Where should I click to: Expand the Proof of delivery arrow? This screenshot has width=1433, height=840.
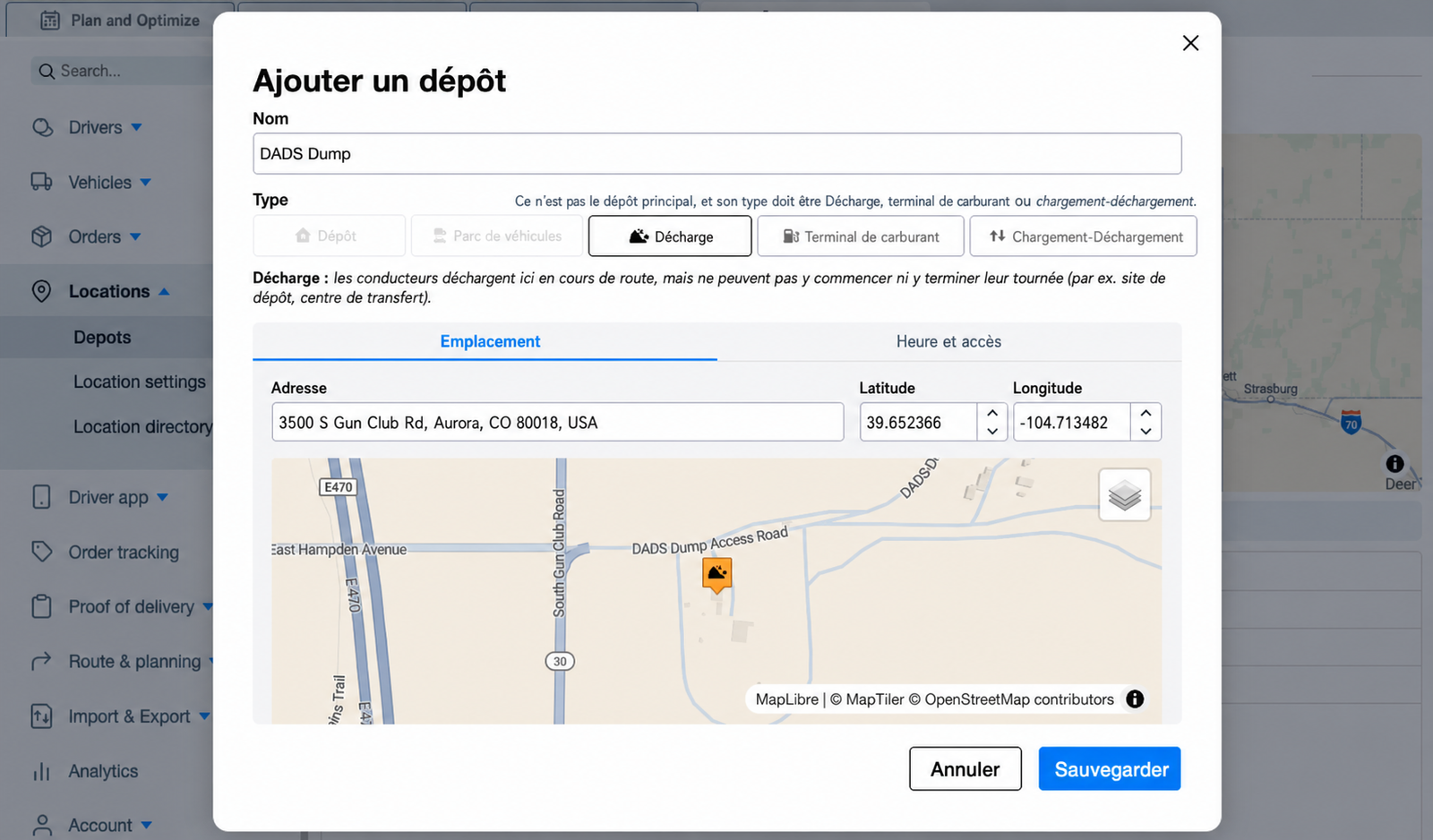208,606
